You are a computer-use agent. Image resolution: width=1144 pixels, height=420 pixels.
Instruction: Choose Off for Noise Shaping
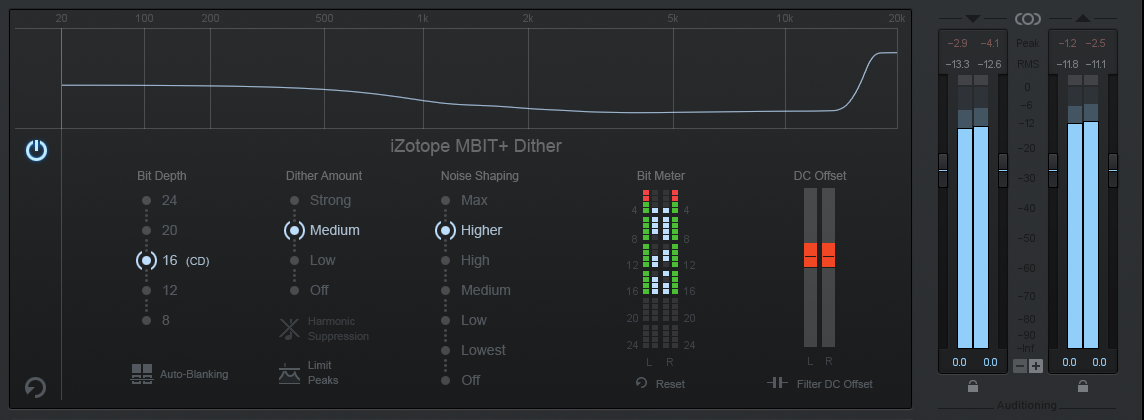click(445, 380)
